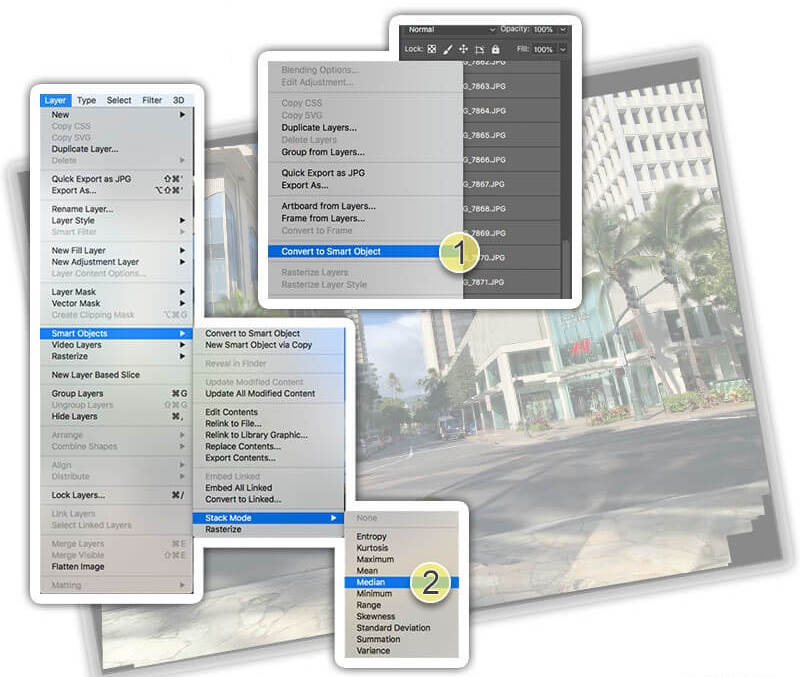The width and height of the screenshot is (800, 677).
Task: Expand the Opacity 100% dropdown arrow
Action: pyautogui.click(x=563, y=30)
